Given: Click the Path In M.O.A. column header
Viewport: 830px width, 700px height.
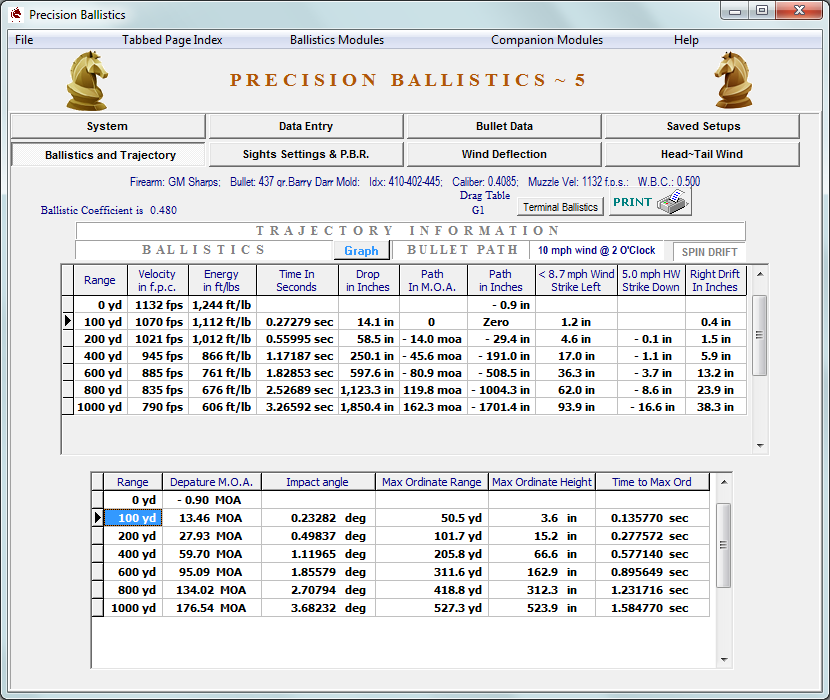Looking at the screenshot, I should [432, 280].
